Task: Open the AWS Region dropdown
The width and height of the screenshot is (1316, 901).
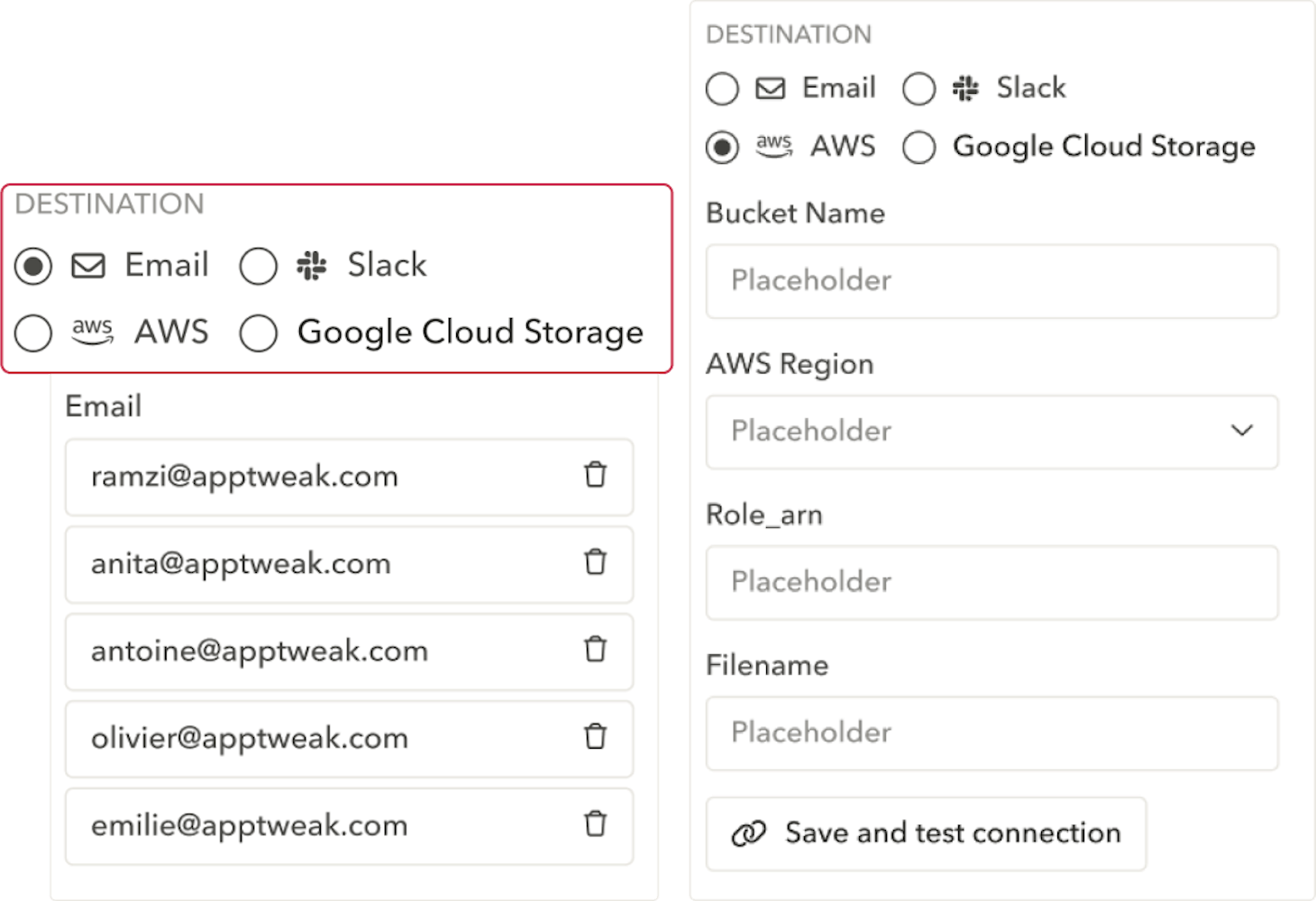Action: (992, 432)
